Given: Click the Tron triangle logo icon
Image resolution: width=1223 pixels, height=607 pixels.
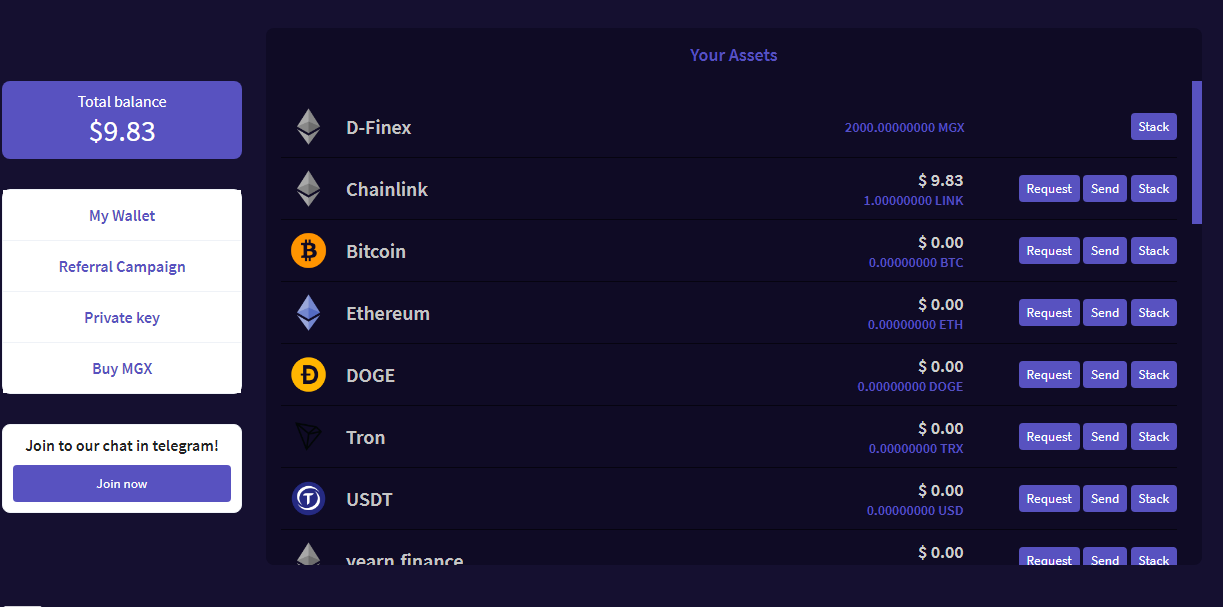Looking at the screenshot, I should click(308, 437).
